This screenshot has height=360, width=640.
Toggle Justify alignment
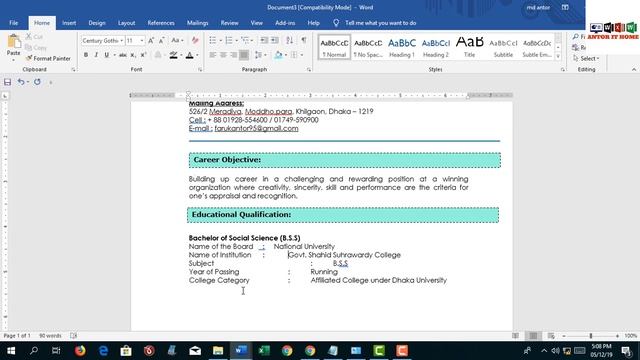point(244,55)
